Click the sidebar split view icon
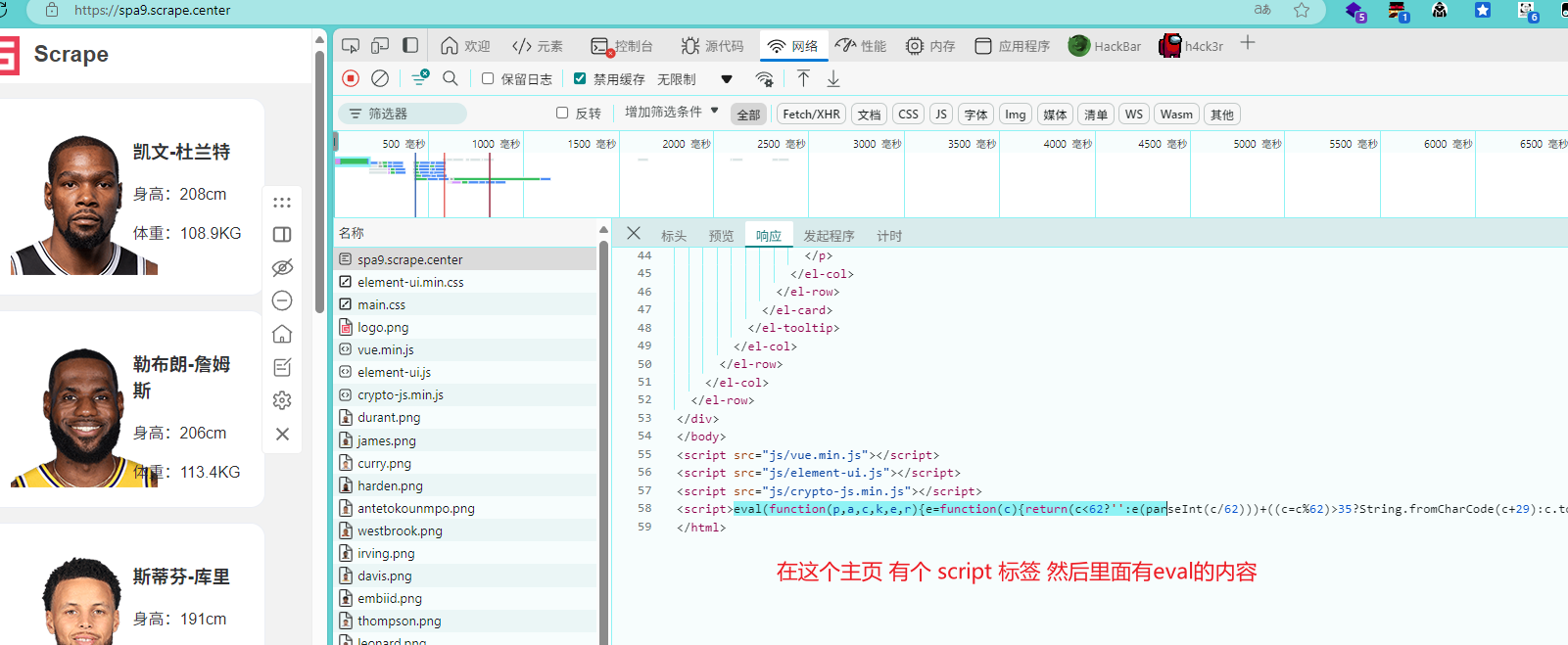 point(282,235)
